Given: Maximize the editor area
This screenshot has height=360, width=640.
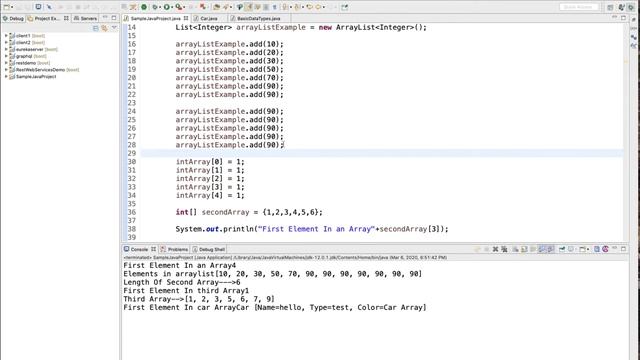Looking at the screenshot, I should click(623, 18).
